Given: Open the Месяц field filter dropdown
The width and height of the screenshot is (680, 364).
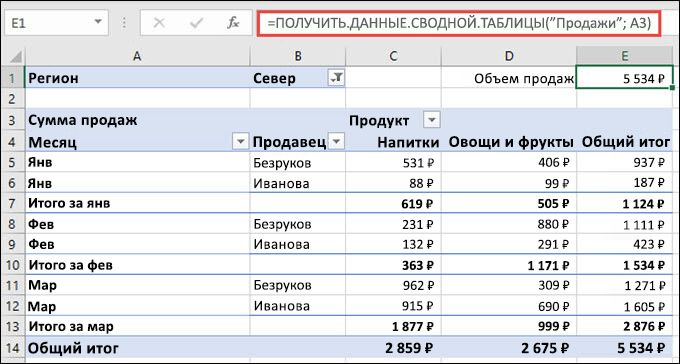Looking at the screenshot, I should tap(240, 141).
